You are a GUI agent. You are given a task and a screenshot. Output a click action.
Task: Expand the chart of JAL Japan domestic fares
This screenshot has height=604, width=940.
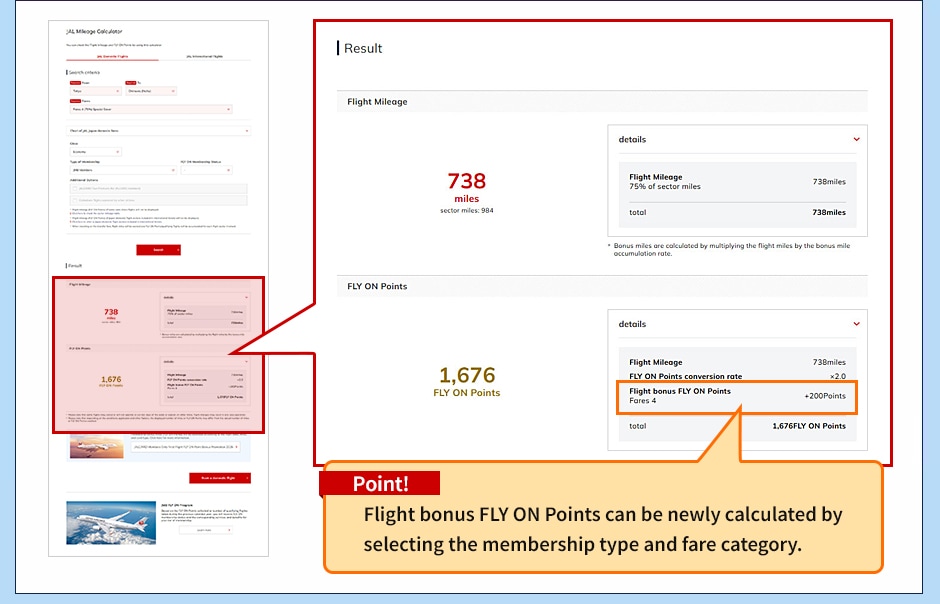(158, 131)
